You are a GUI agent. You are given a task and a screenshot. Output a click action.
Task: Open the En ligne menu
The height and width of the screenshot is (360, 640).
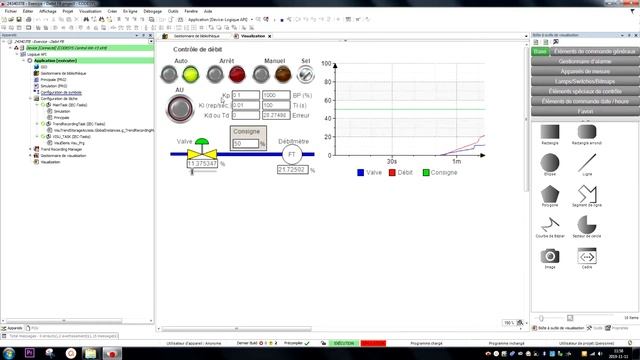[130, 11]
